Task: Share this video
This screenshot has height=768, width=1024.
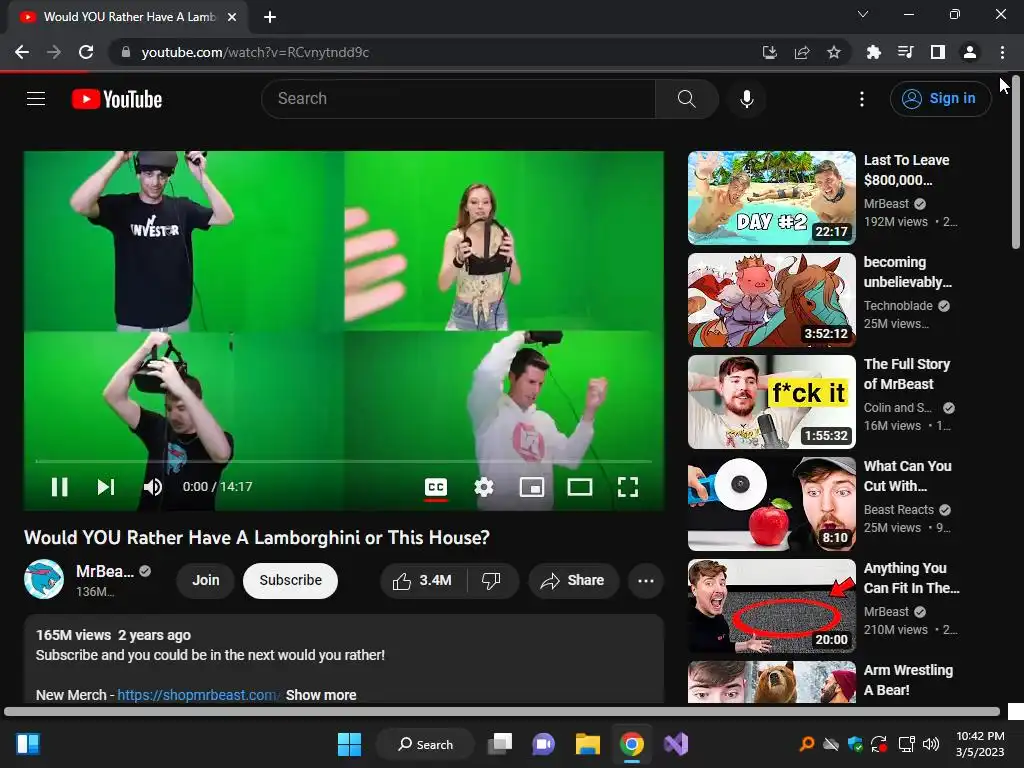Action: pos(573,580)
